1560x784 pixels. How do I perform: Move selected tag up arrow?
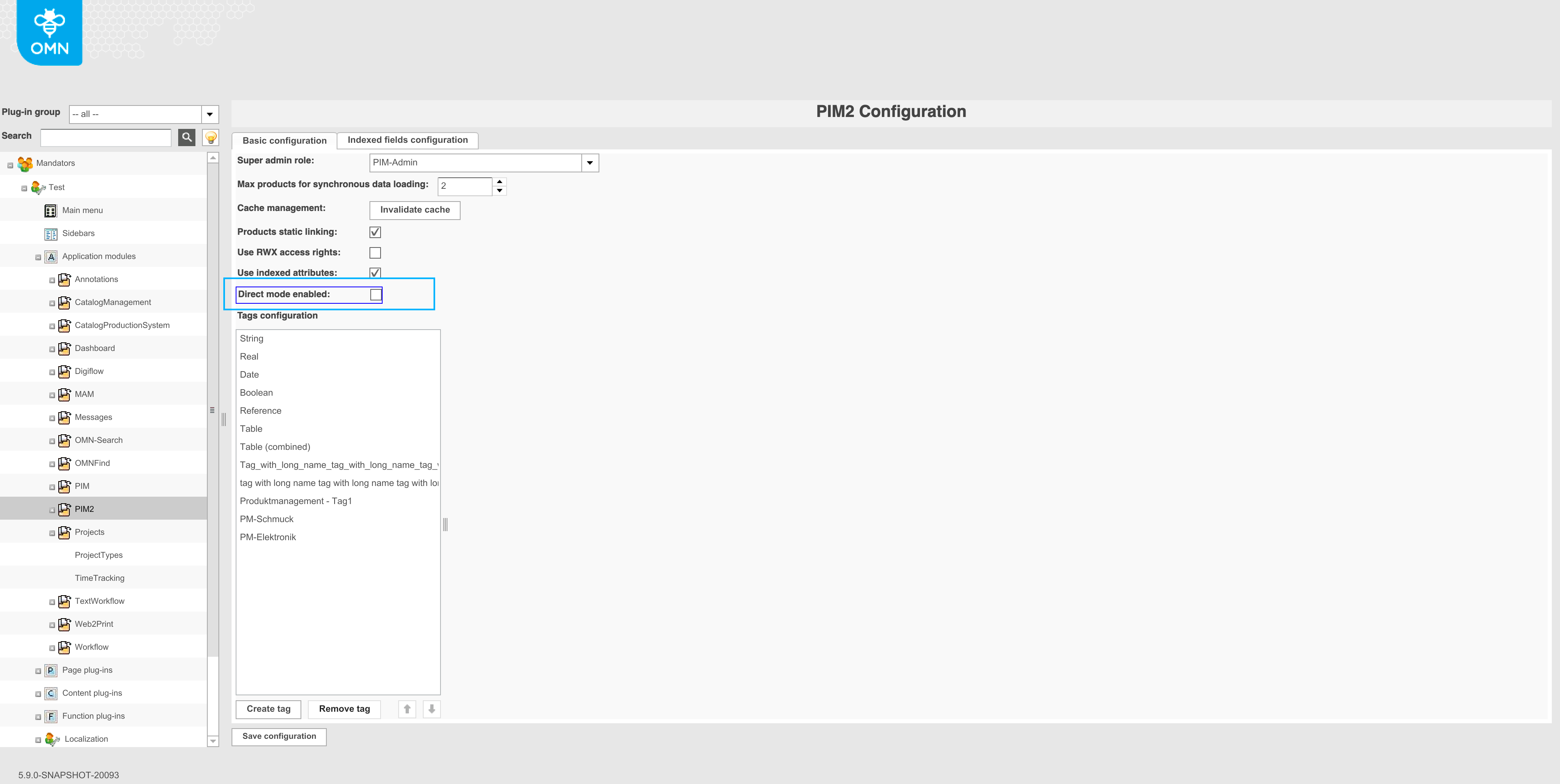[407, 709]
